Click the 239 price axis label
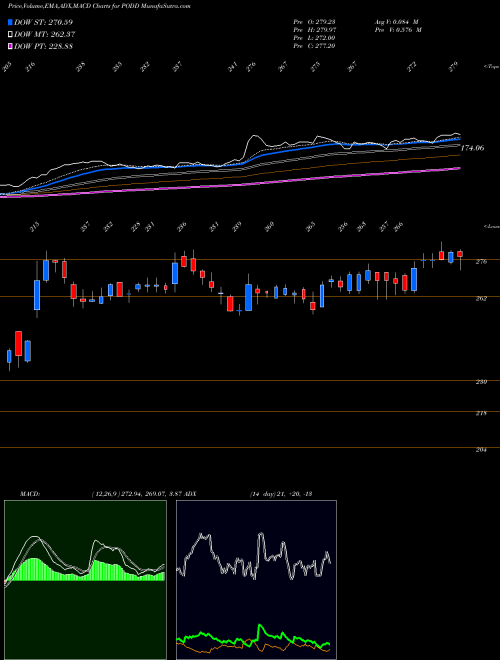The width and height of the screenshot is (500, 660). [x=481, y=382]
